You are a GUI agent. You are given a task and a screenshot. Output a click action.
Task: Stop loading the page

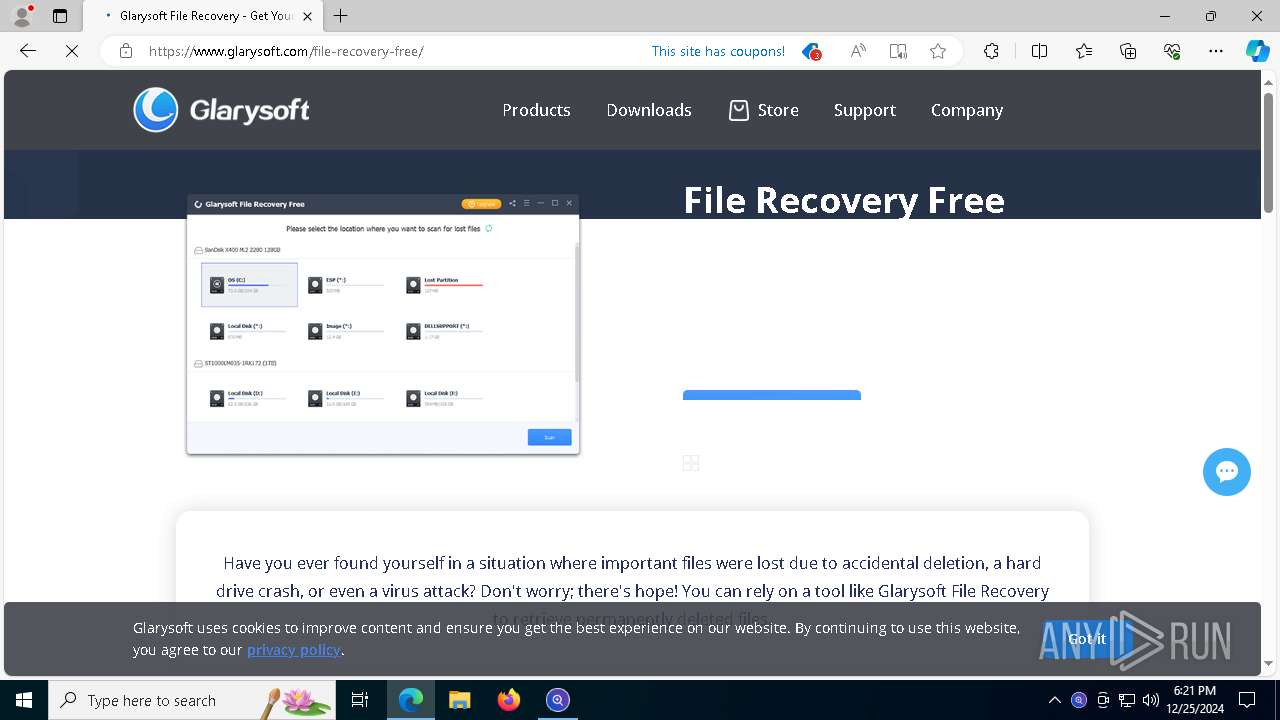(72, 51)
